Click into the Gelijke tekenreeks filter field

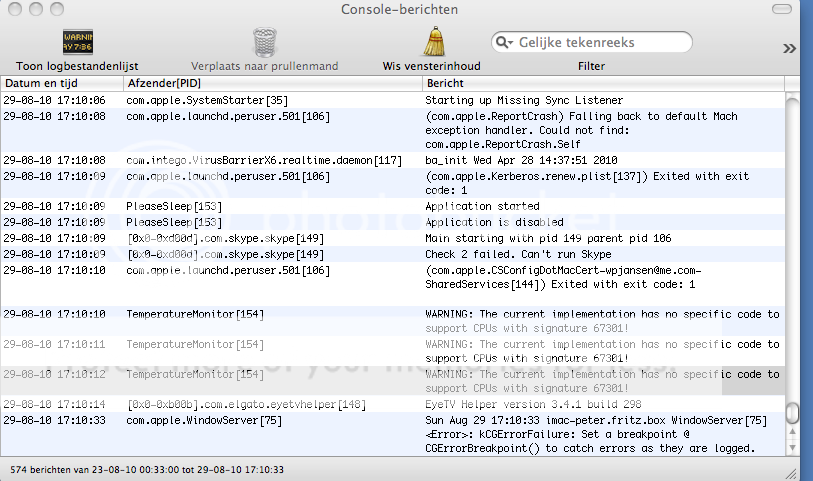coord(600,43)
